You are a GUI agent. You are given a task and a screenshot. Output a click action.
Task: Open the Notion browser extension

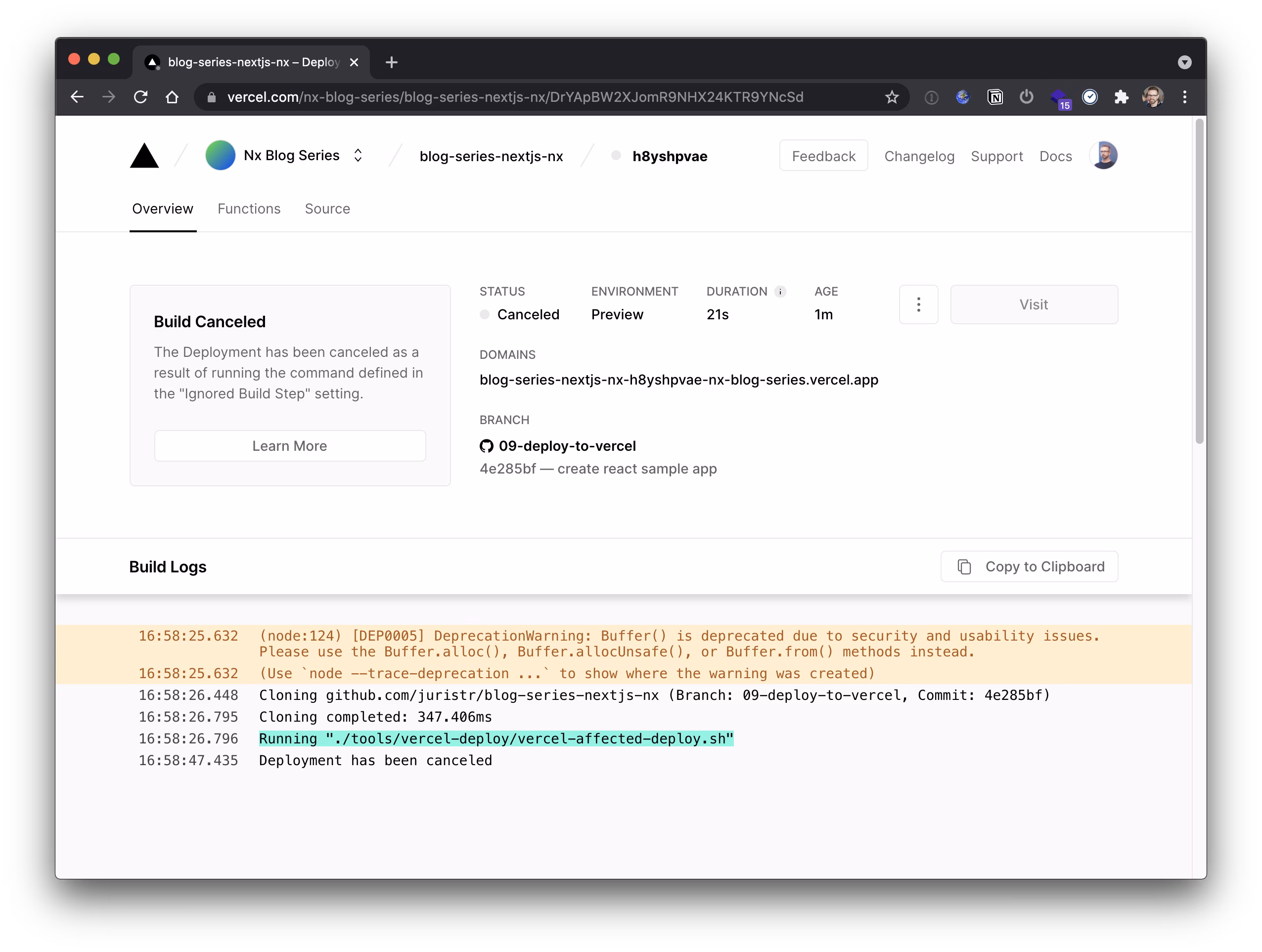(x=995, y=97)
